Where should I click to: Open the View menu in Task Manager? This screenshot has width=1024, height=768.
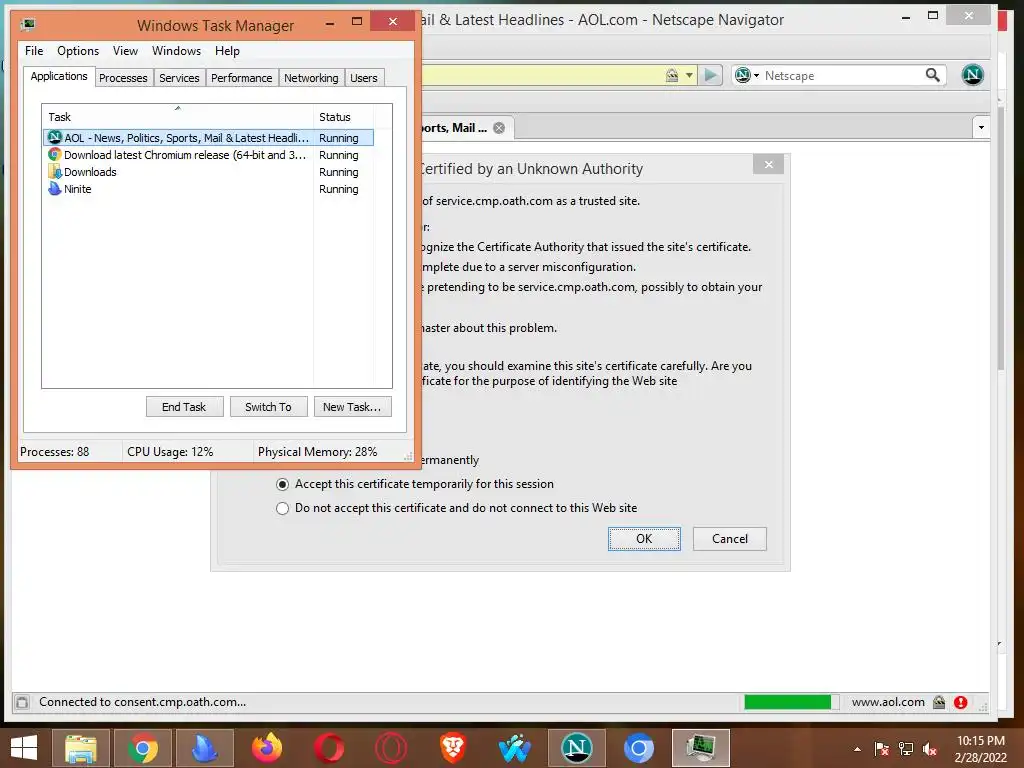[125, 51]
